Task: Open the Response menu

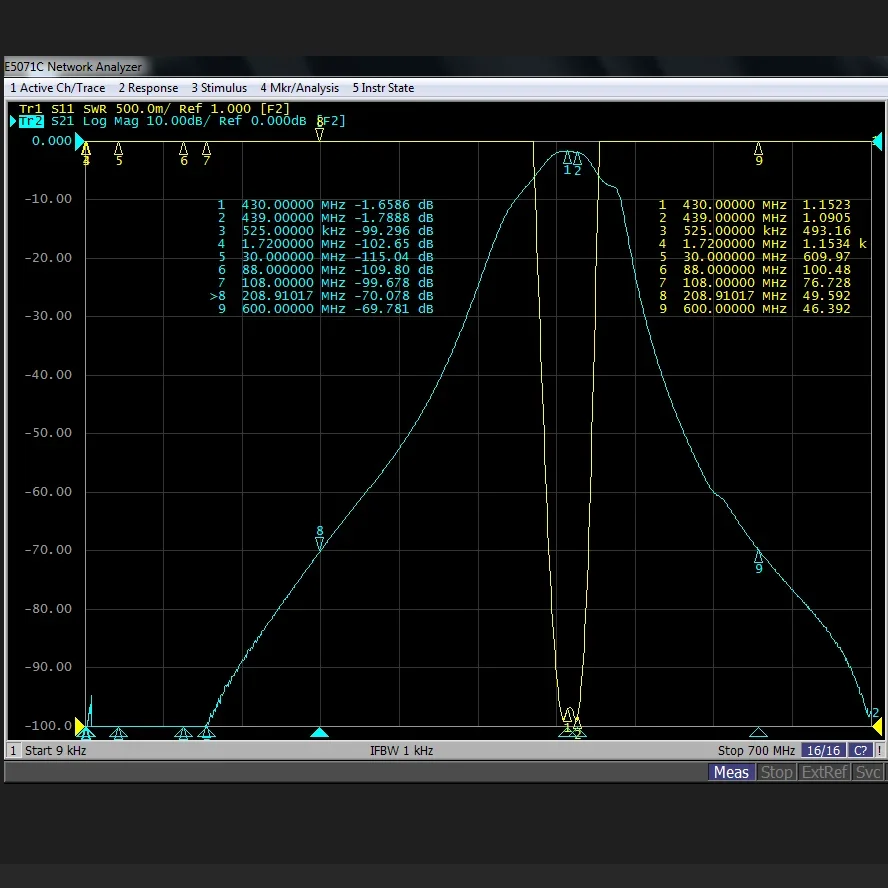Action: point(149,88)
